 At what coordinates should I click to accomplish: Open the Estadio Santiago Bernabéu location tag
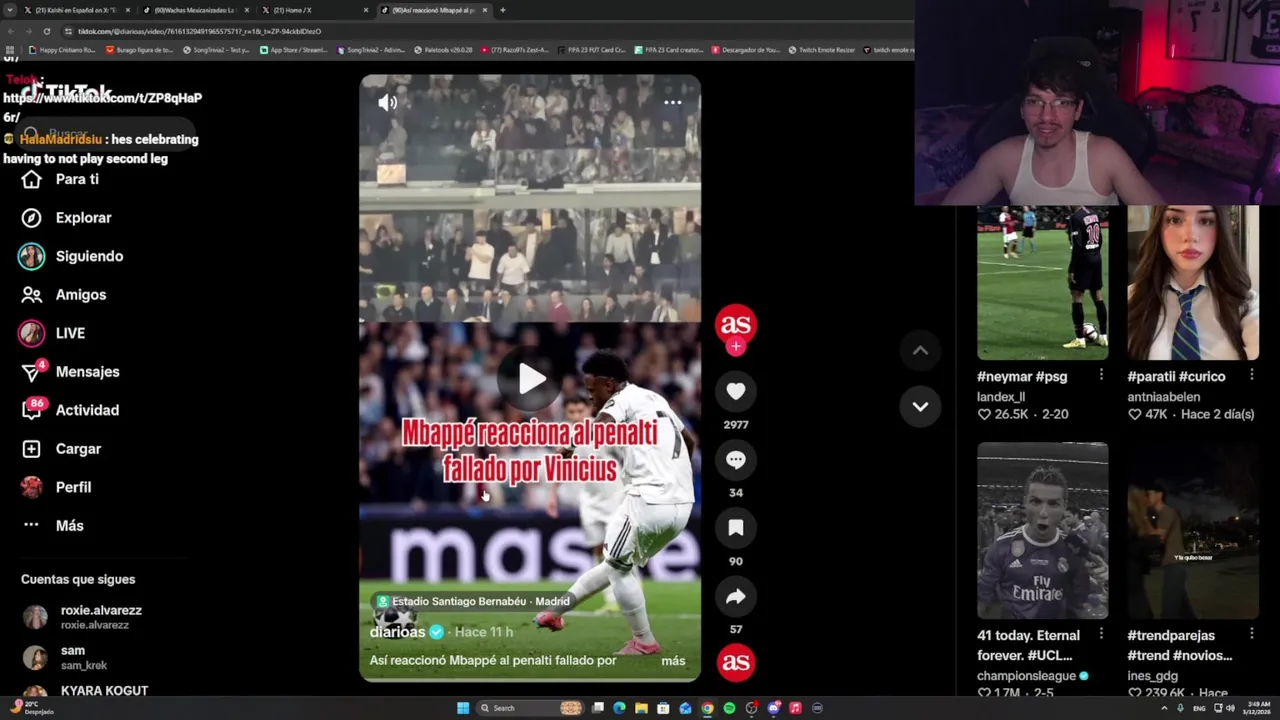point(472,601)
